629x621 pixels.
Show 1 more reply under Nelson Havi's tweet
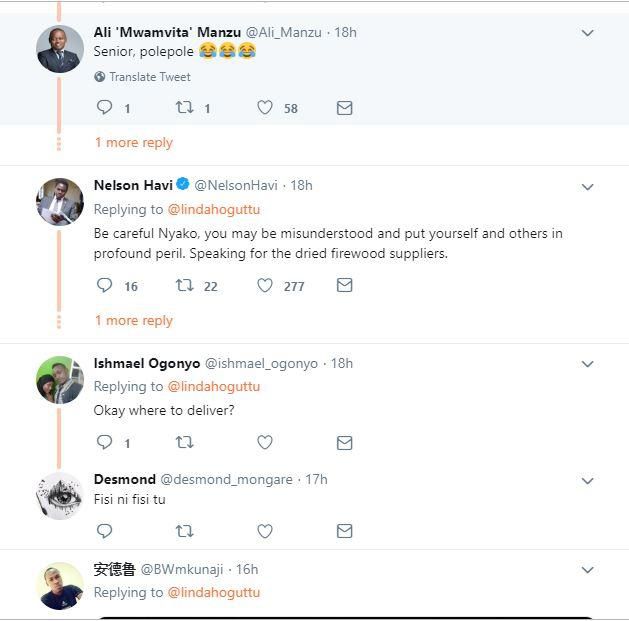point(134,321)
